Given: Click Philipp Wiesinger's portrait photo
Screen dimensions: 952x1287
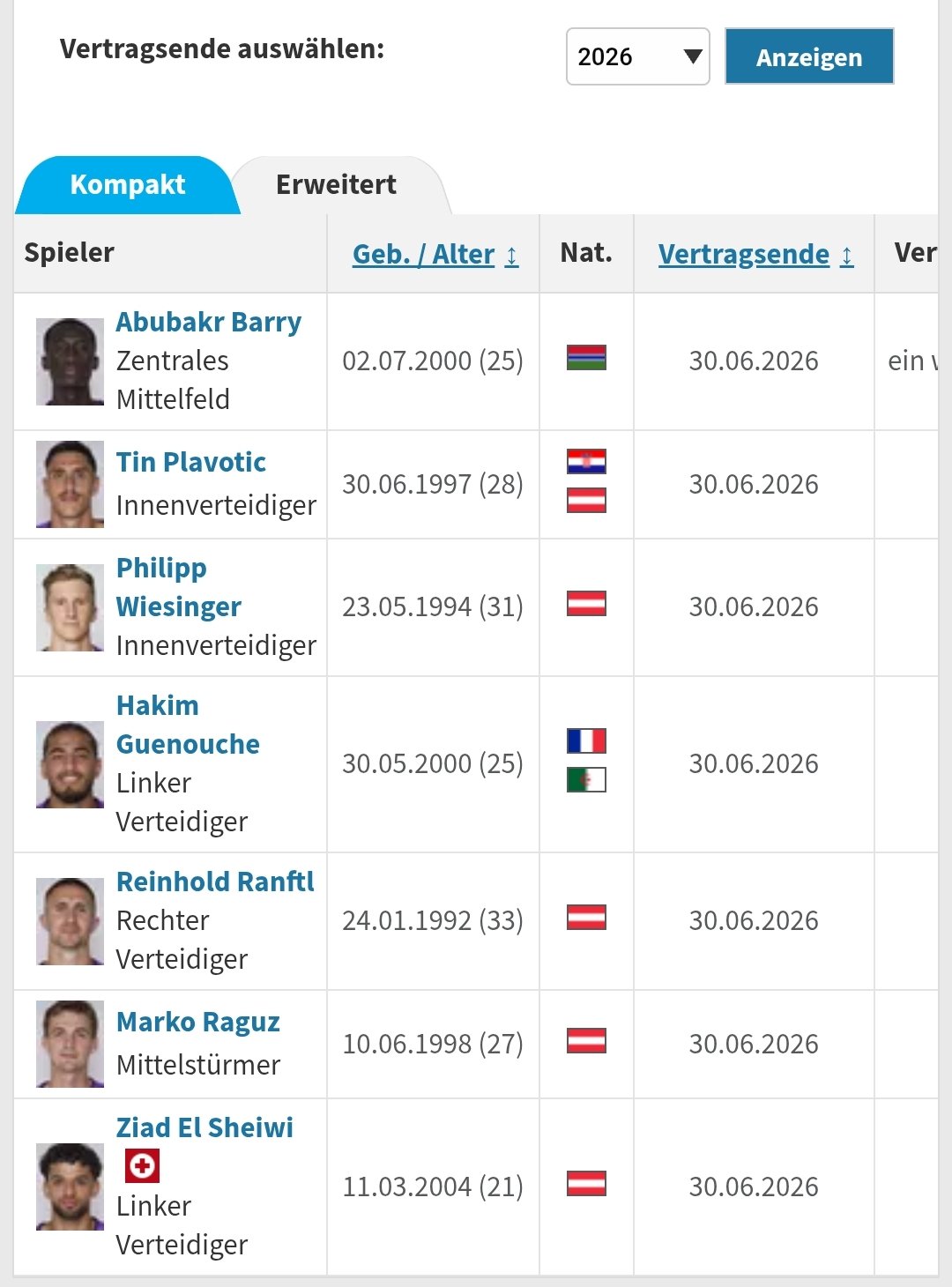Looking at the screenshot, I should coord(70,607).
